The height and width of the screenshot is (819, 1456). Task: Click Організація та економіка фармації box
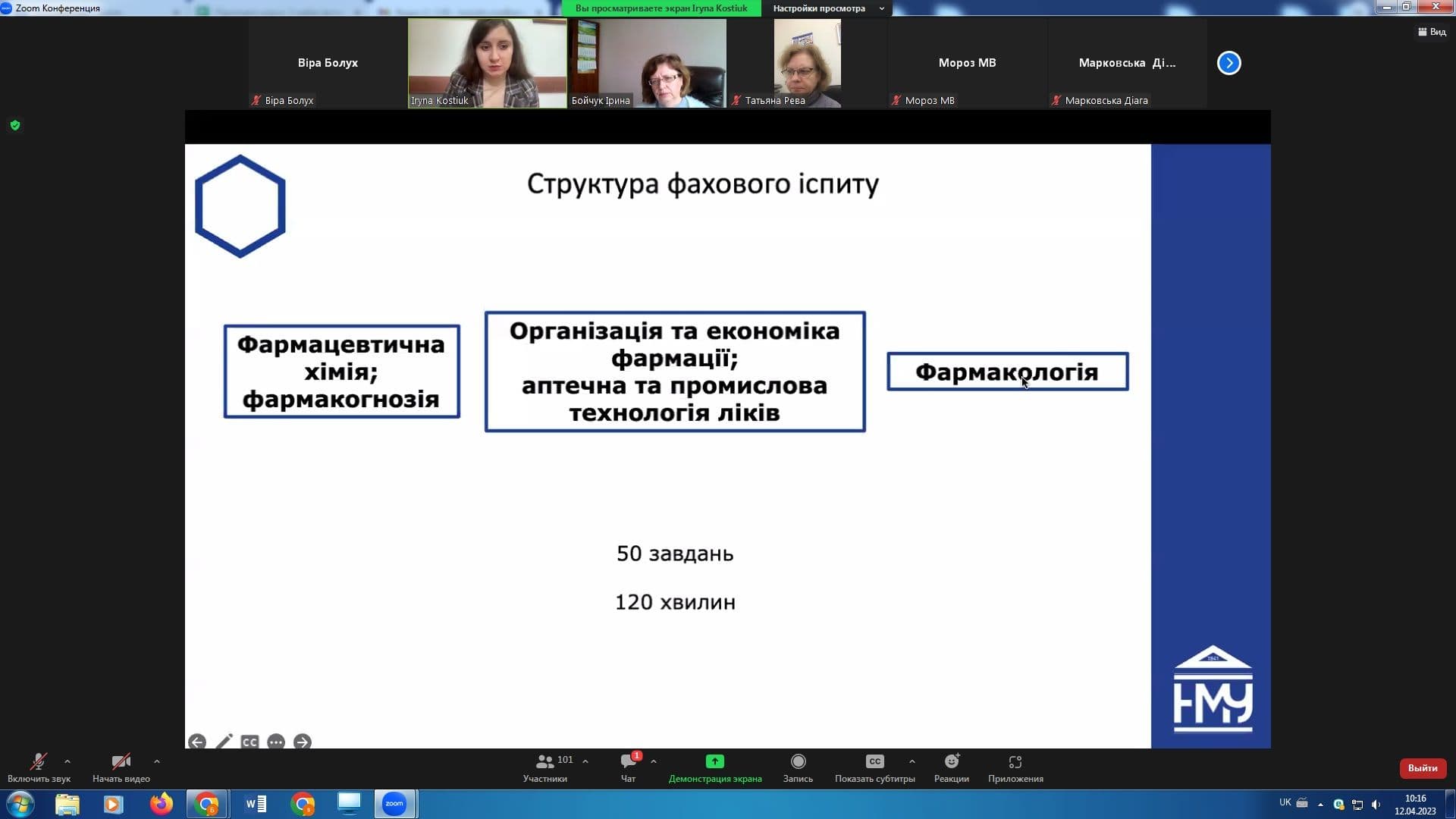(x=675, y=372)
